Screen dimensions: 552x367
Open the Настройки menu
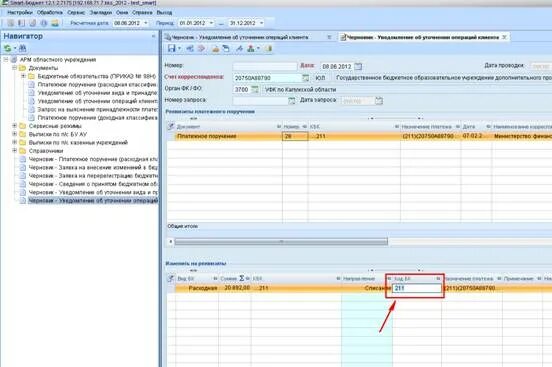pos(20,12)
